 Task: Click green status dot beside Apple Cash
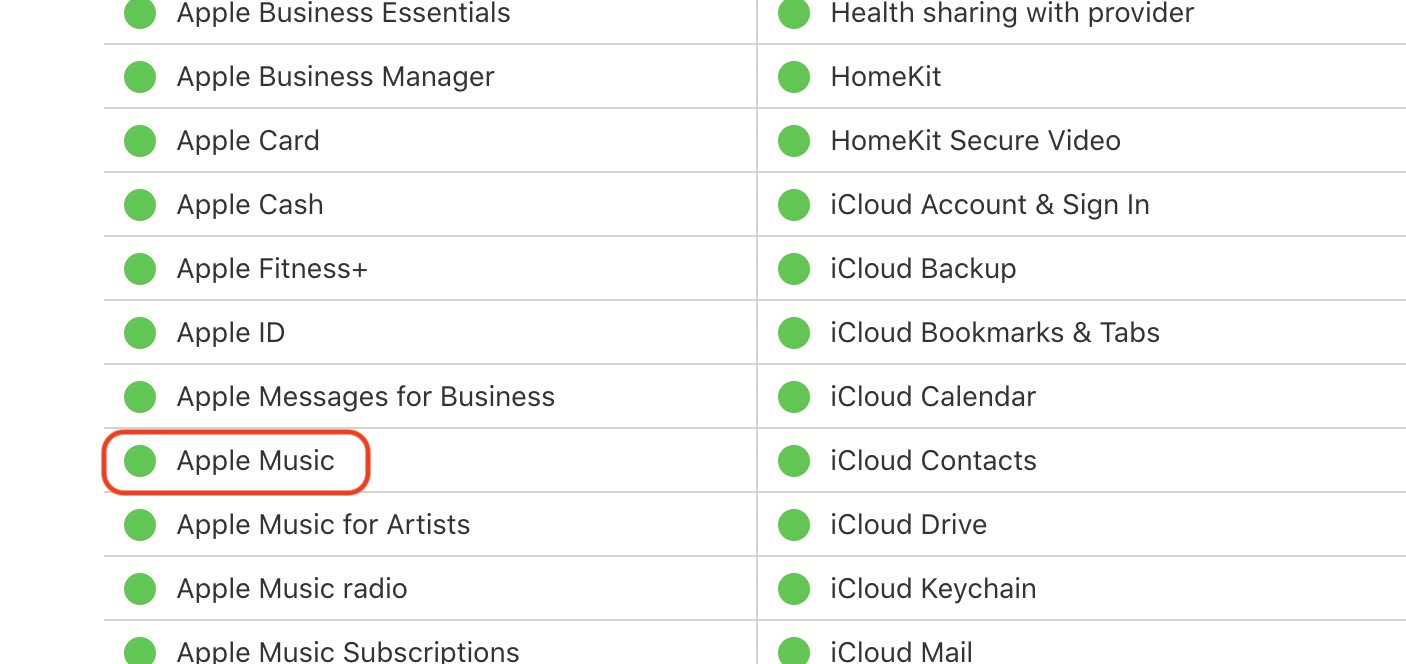[x=140, y=205]
